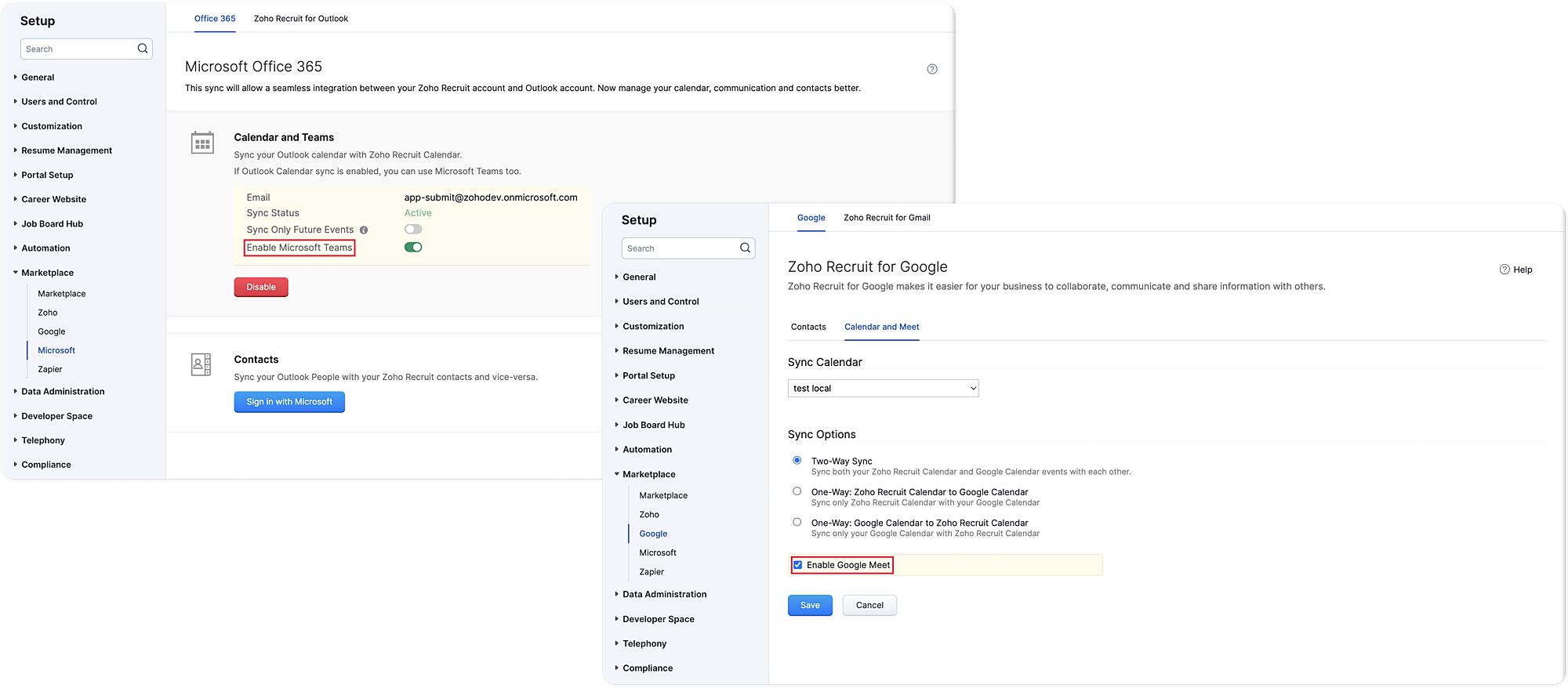Turn off the Enable Microsoft Teams switch

tap(413, 248)
